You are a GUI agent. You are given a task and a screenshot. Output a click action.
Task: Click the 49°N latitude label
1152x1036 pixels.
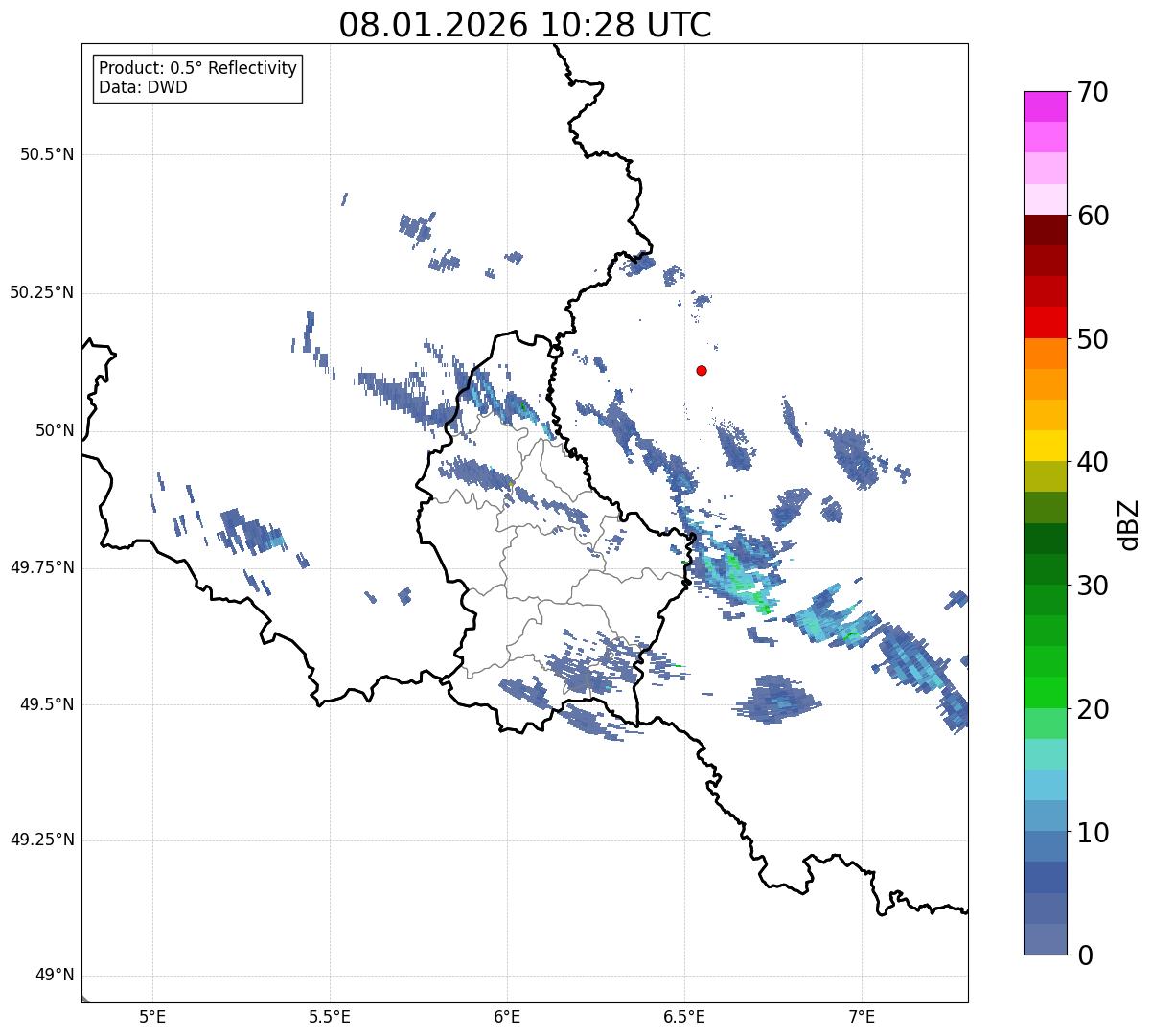(55, 976)
